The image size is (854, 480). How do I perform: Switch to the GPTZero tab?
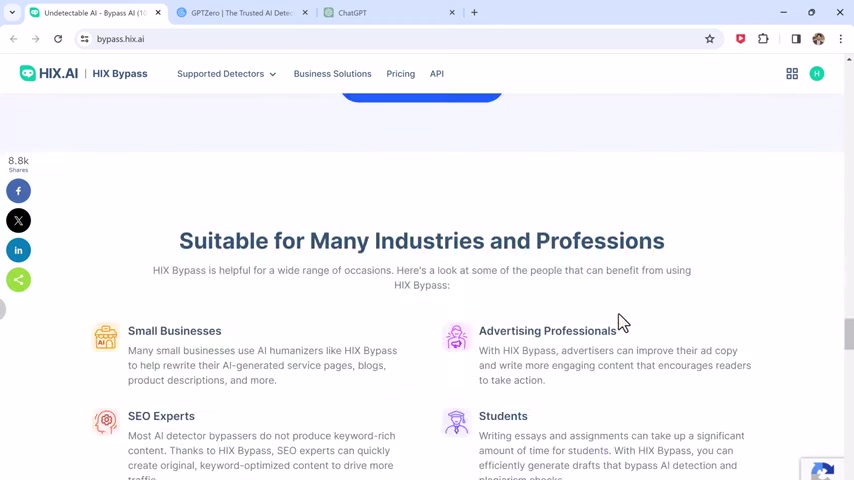click(x=242, y=13)
